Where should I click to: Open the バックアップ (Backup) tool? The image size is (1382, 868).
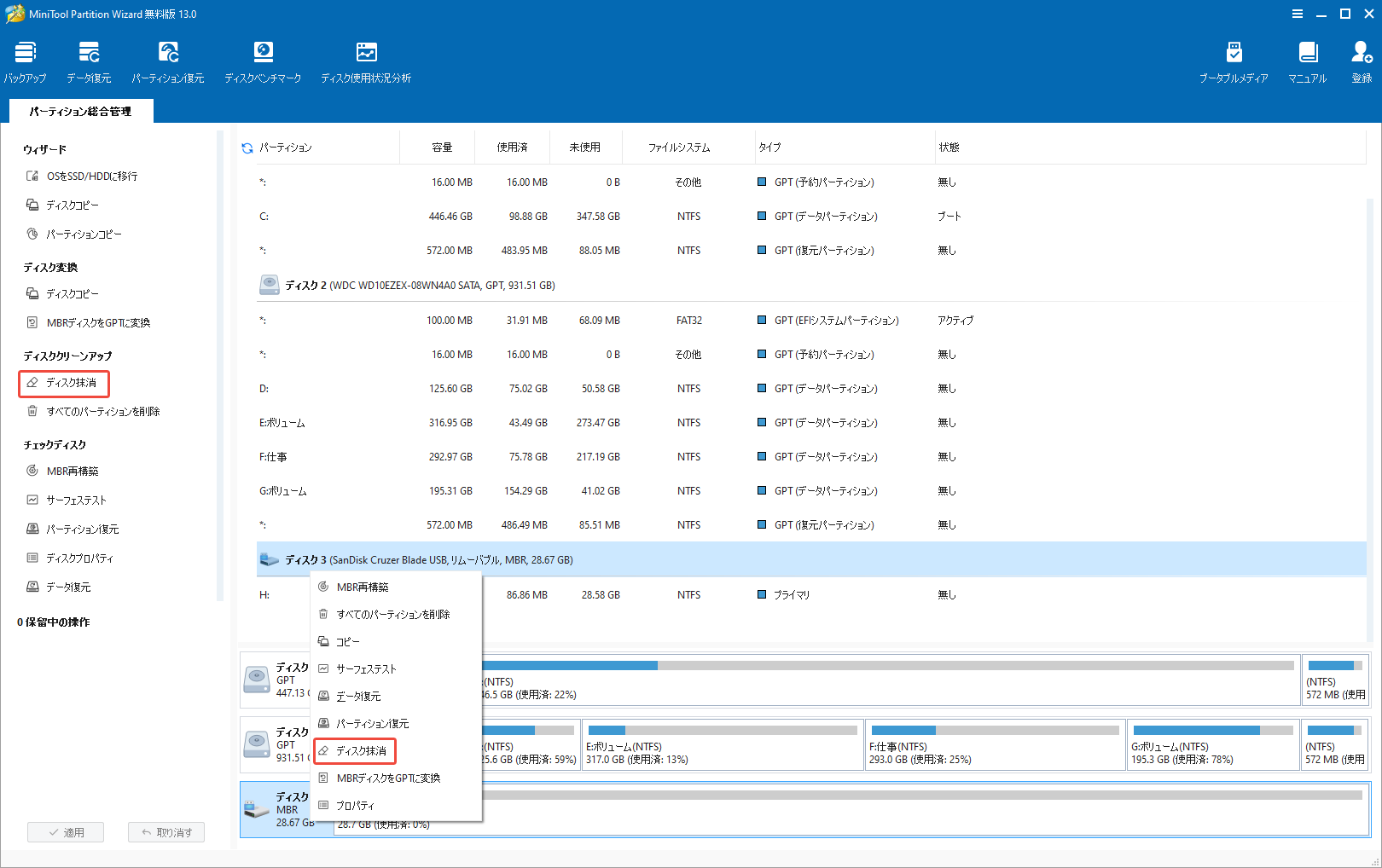pyautogui.click(x=25, y=60)
